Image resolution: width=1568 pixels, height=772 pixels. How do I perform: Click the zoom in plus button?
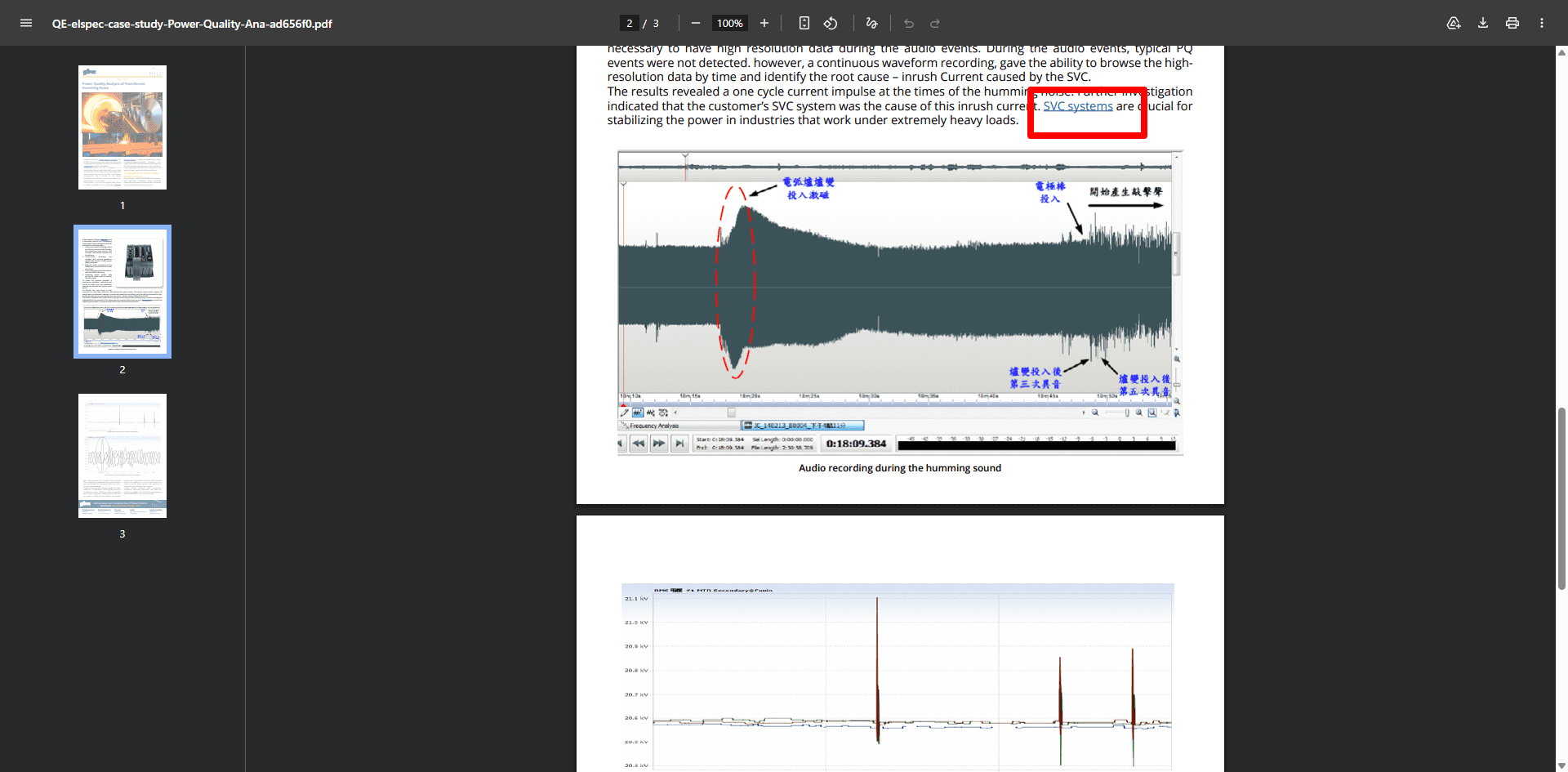point(764,23)
